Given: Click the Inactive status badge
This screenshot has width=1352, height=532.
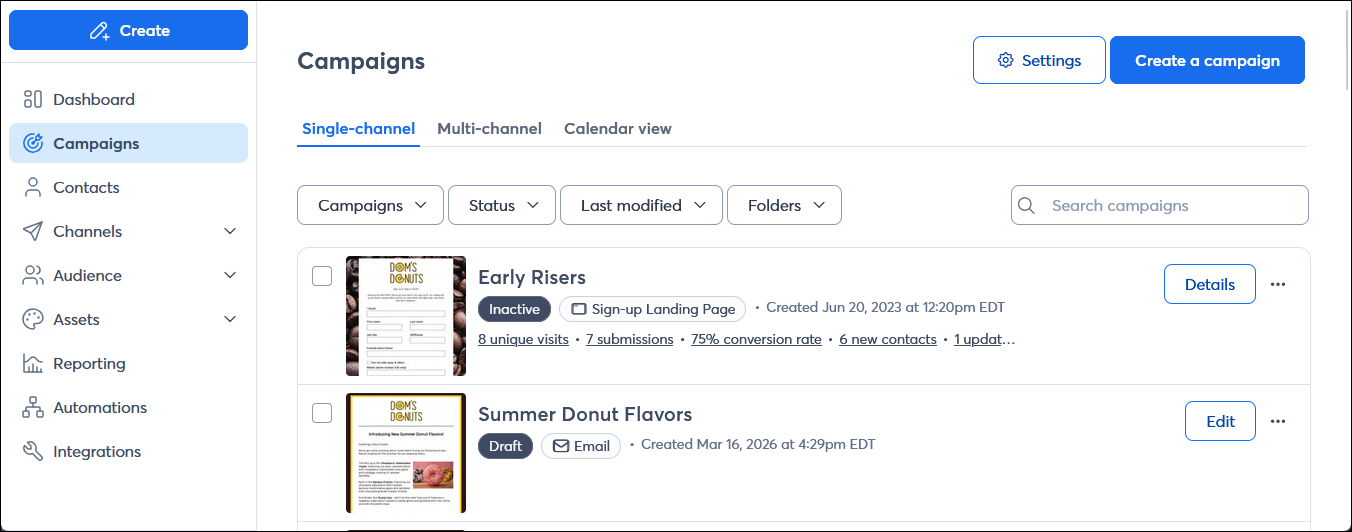Looking at the screenshot, I should [514, 309].
